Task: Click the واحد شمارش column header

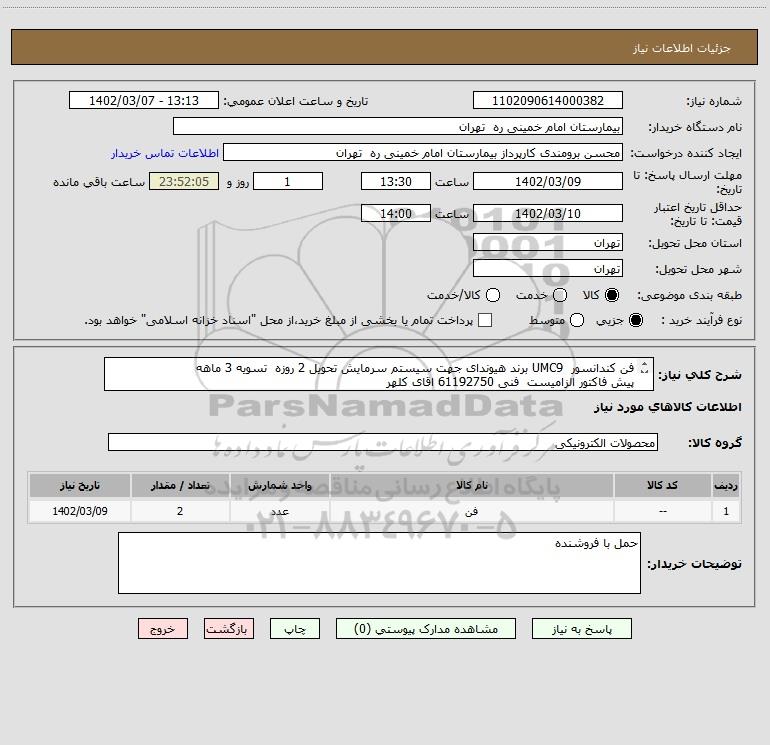Action: coord(279,485)
